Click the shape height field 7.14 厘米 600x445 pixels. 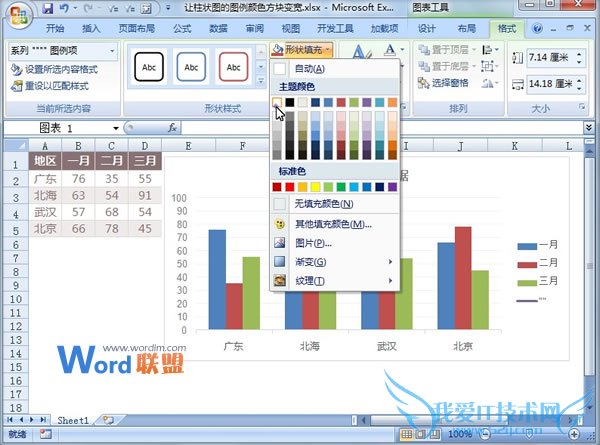point(550,58)
